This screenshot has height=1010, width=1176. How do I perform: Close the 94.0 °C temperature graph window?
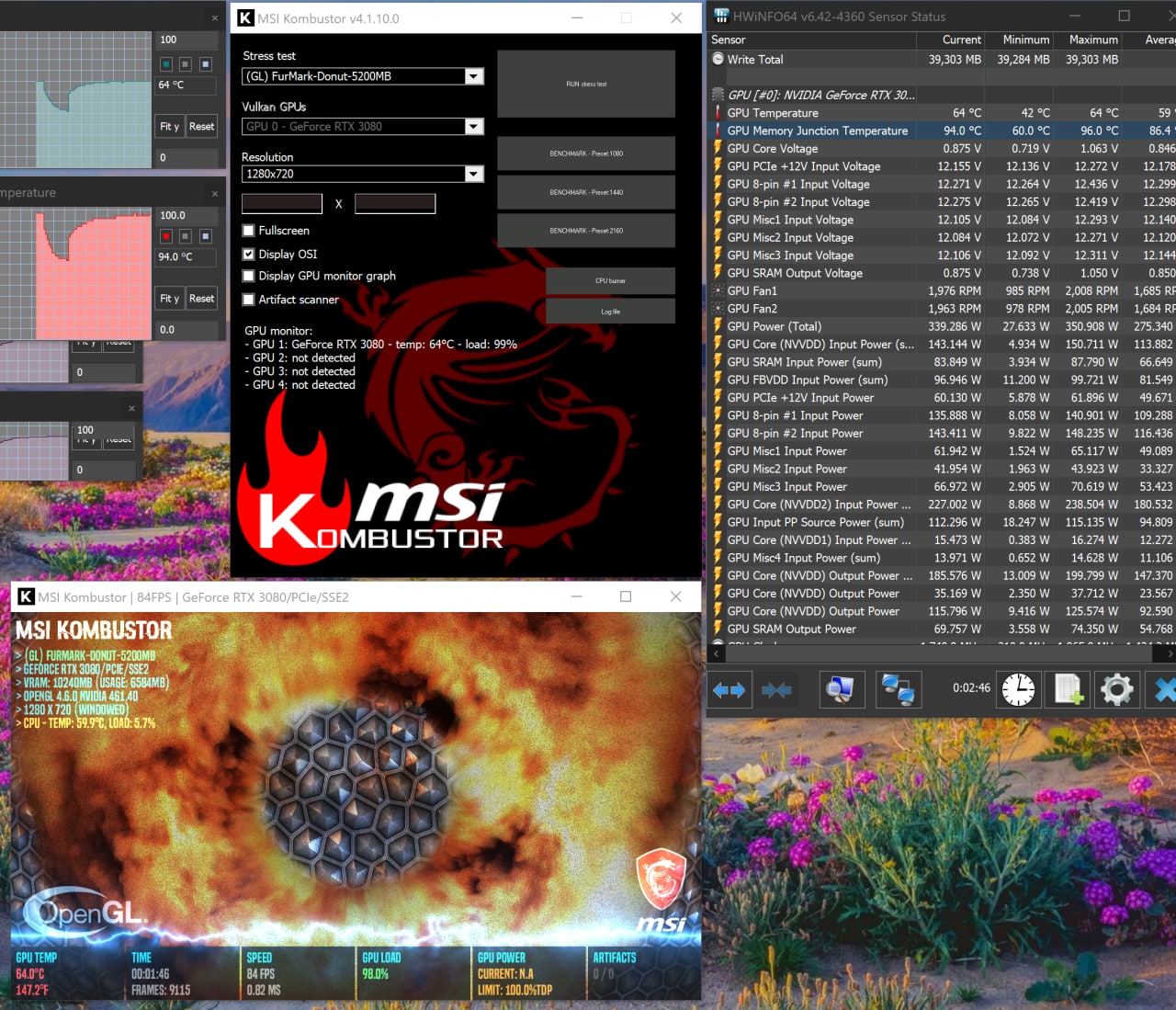click(x=215, y=193)
